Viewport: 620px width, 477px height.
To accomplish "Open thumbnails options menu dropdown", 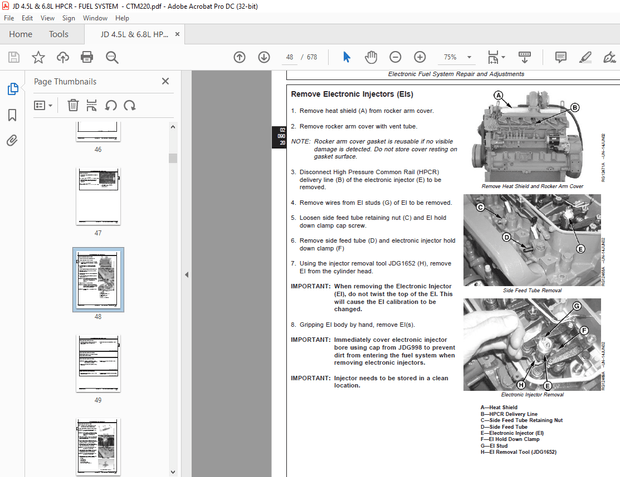I will 43,105.
